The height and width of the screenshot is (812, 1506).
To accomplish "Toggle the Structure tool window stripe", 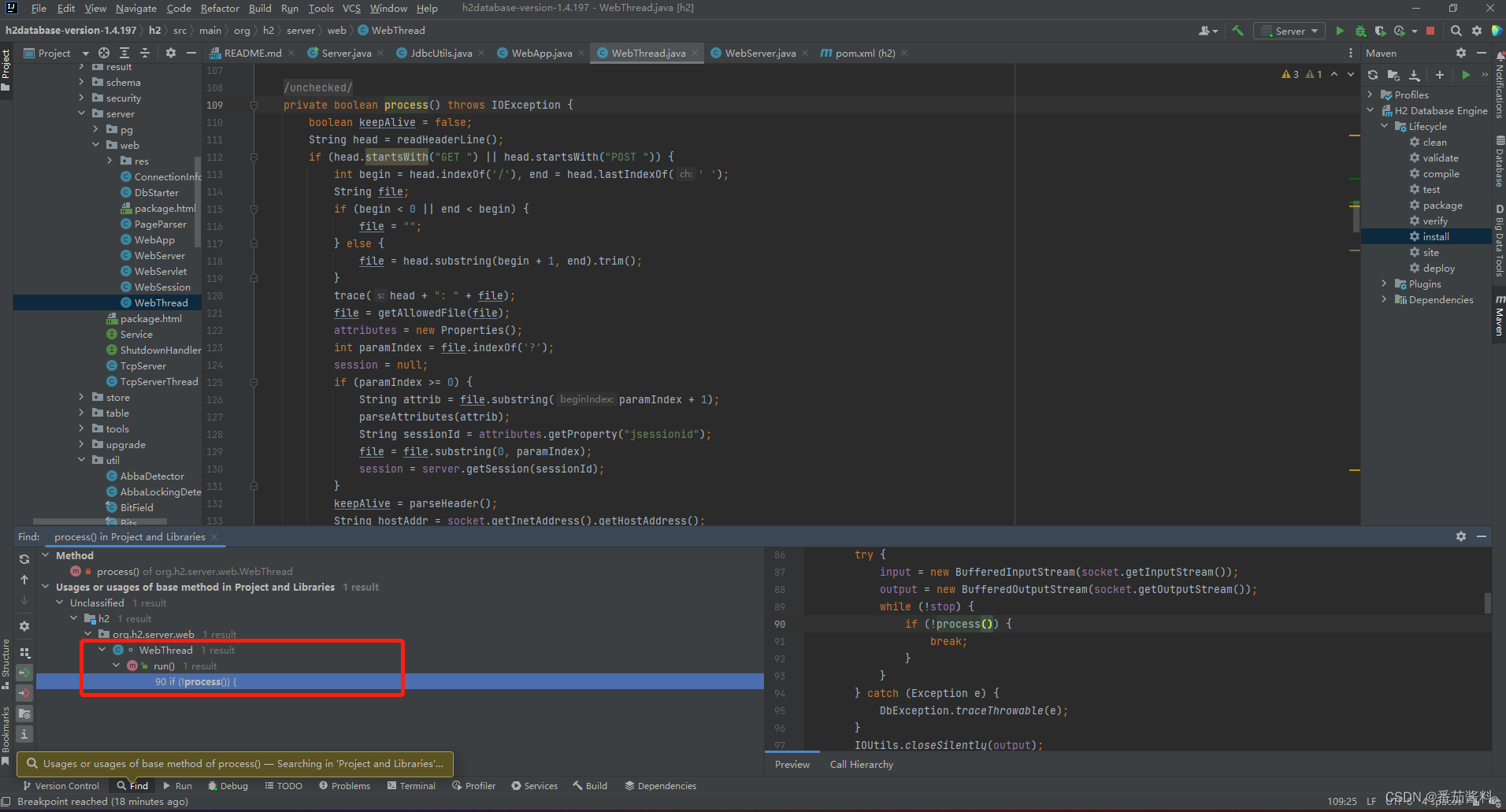I will click(x=6, y=664).
